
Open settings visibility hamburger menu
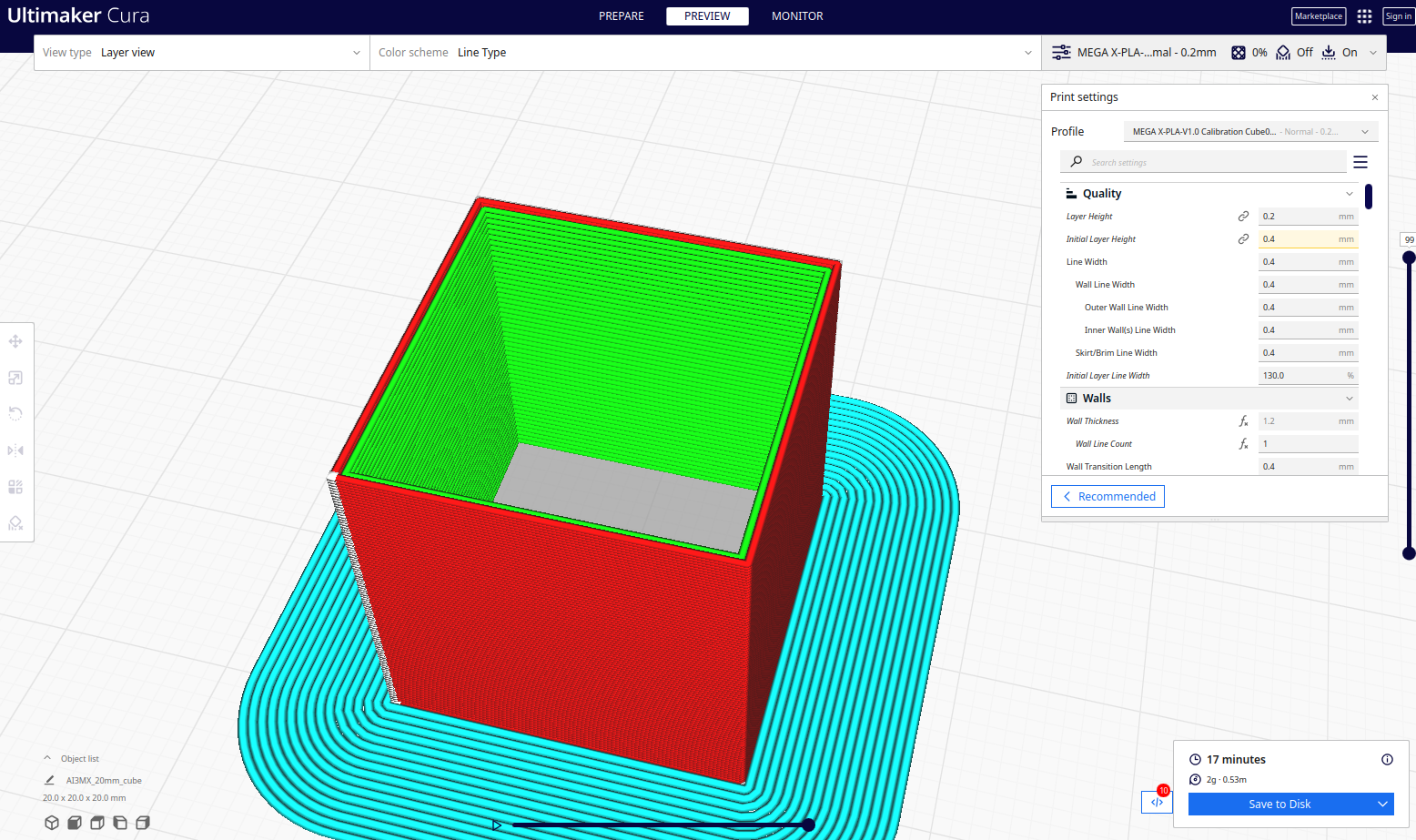pyautogui.click(x=1360, y=162)
